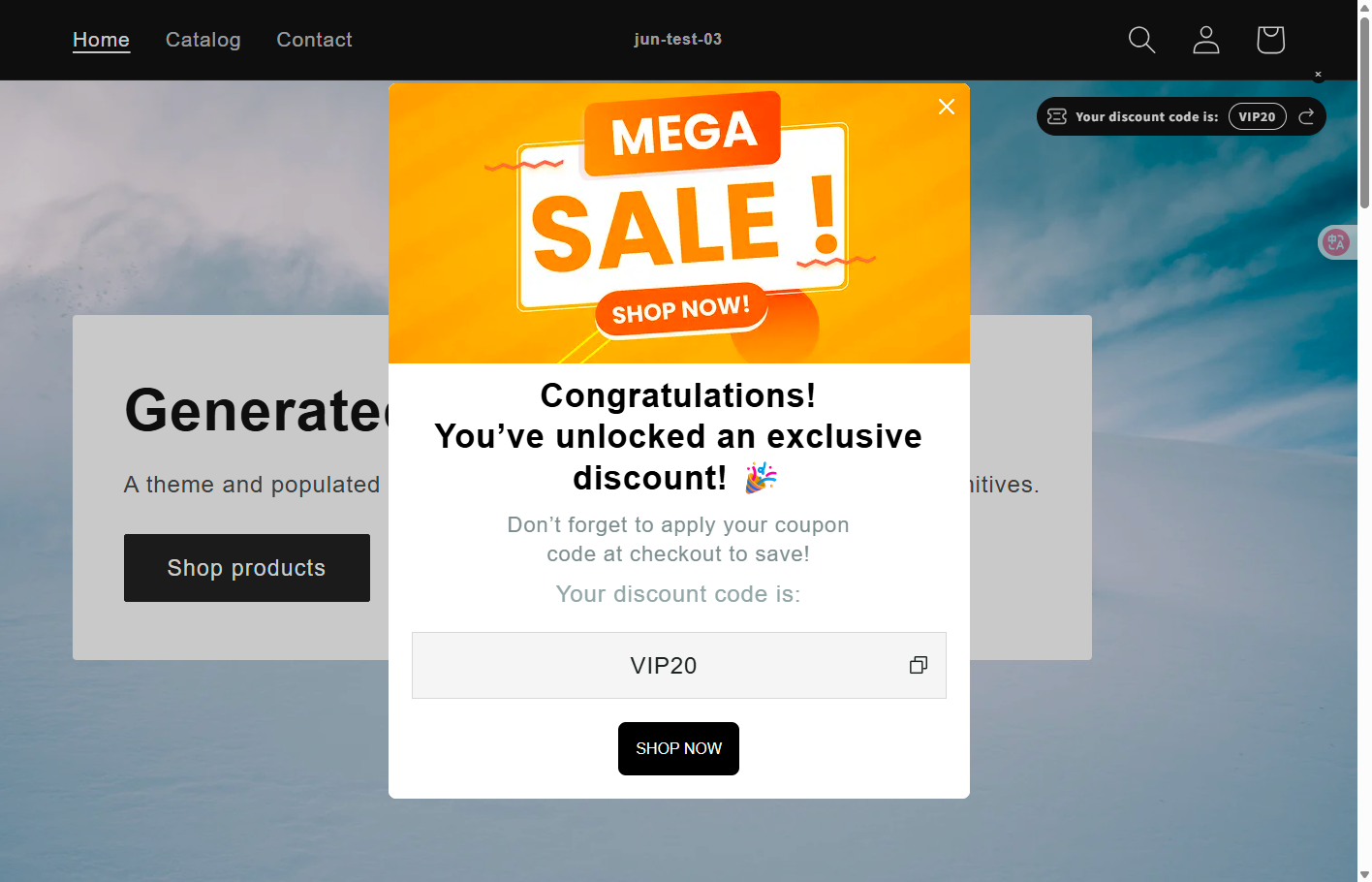1372x882 pixels.
Task: Click the copy icon beside VIP20 code
Action: click(918, 665)
